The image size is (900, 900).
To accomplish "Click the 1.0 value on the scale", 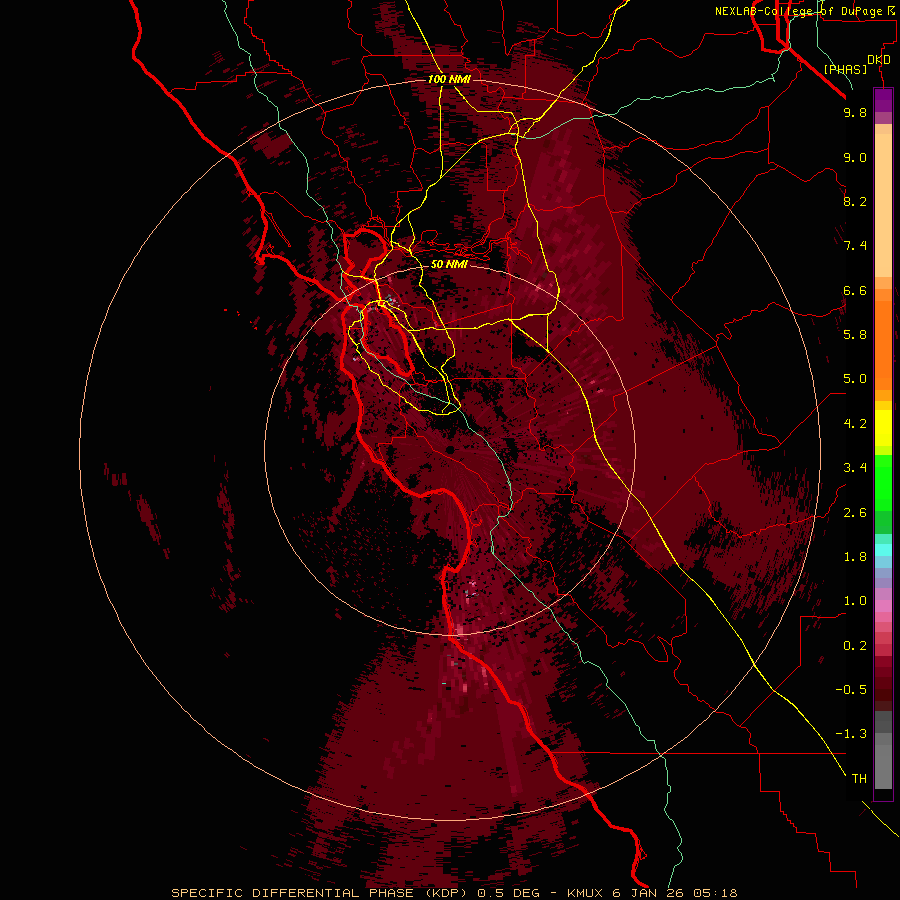I will (855, 601).
